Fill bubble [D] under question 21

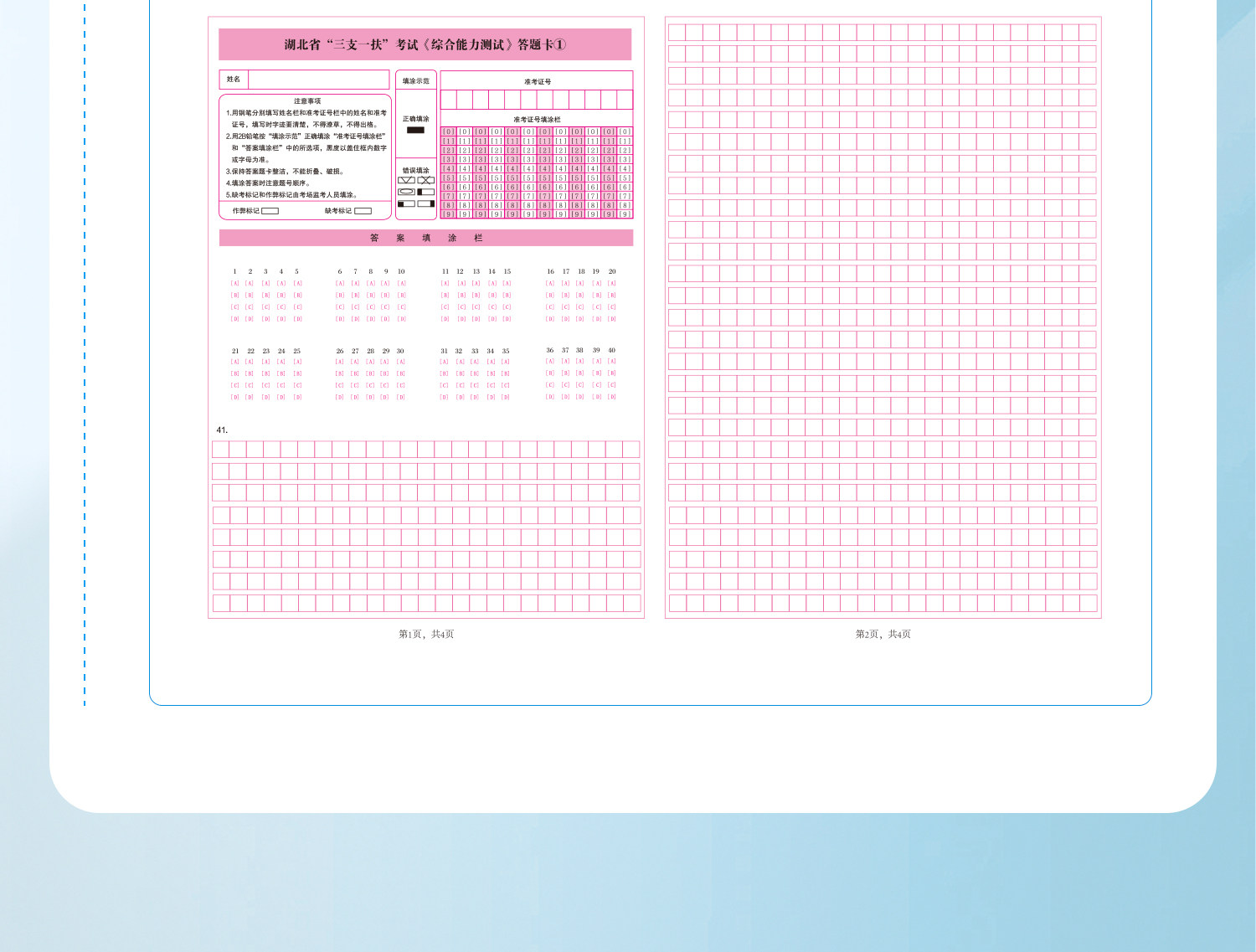point(235,398)
